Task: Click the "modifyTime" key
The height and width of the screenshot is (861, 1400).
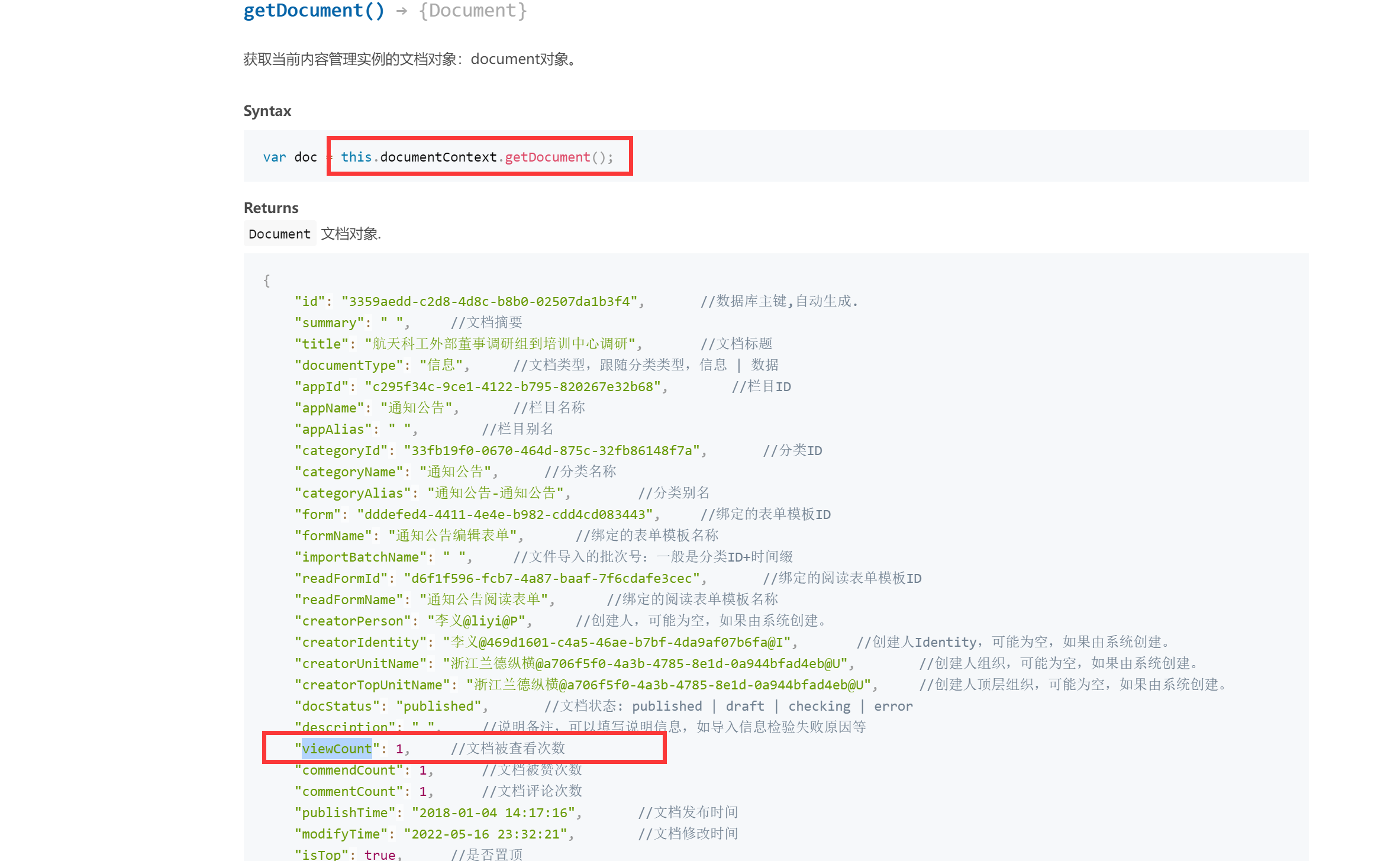Action: (x=341, y=834)
